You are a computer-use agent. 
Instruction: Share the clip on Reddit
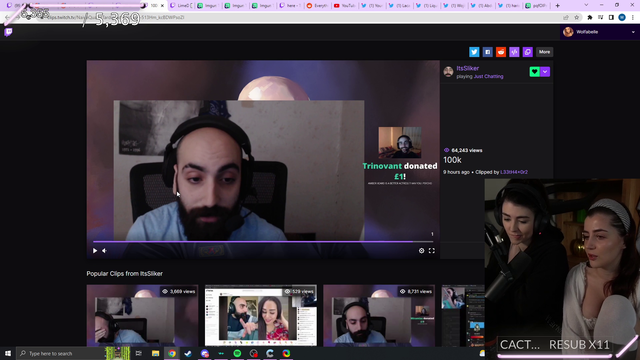pyautogui.click(x=501, y=52)
